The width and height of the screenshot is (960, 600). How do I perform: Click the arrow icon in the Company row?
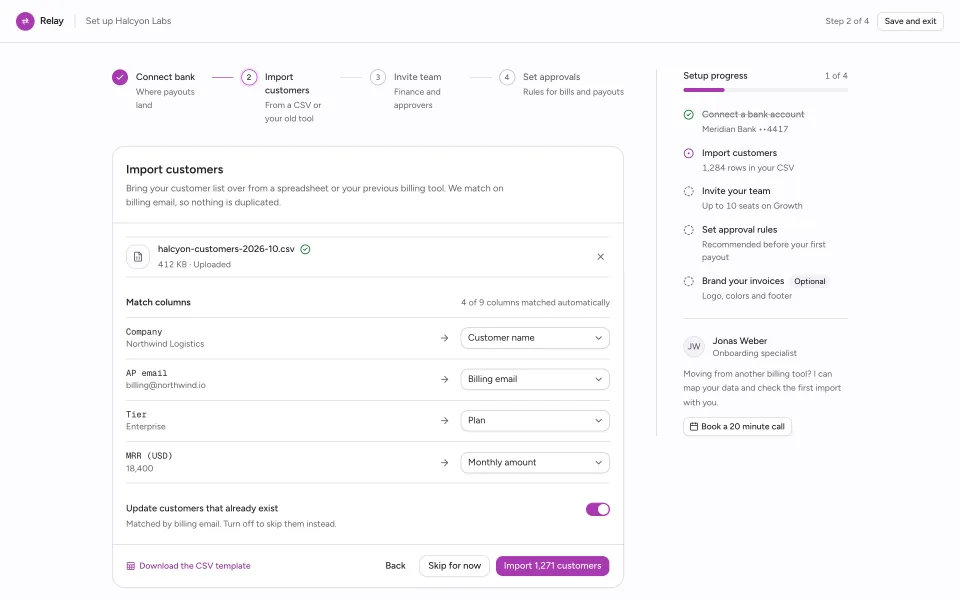pyautogui.click(x=444, y=338)
